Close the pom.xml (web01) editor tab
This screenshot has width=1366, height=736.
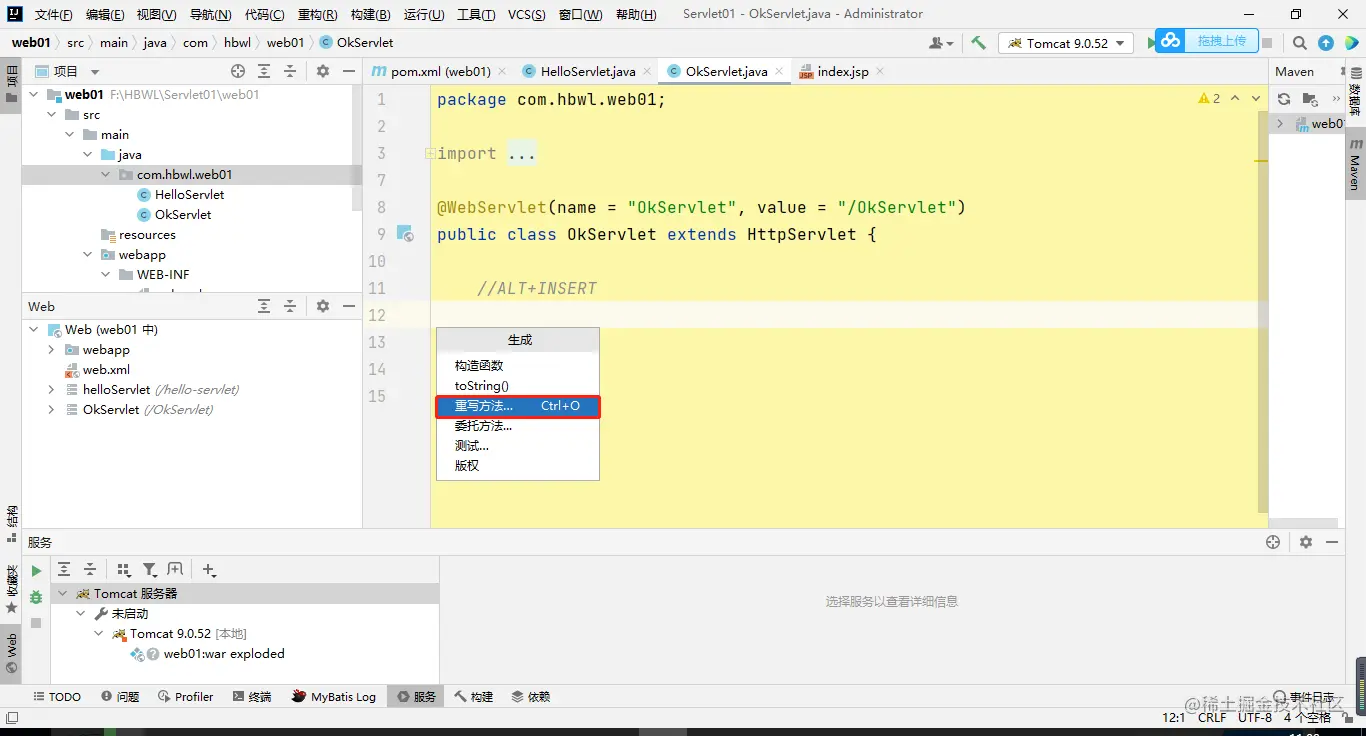click(x=502, y=71)
